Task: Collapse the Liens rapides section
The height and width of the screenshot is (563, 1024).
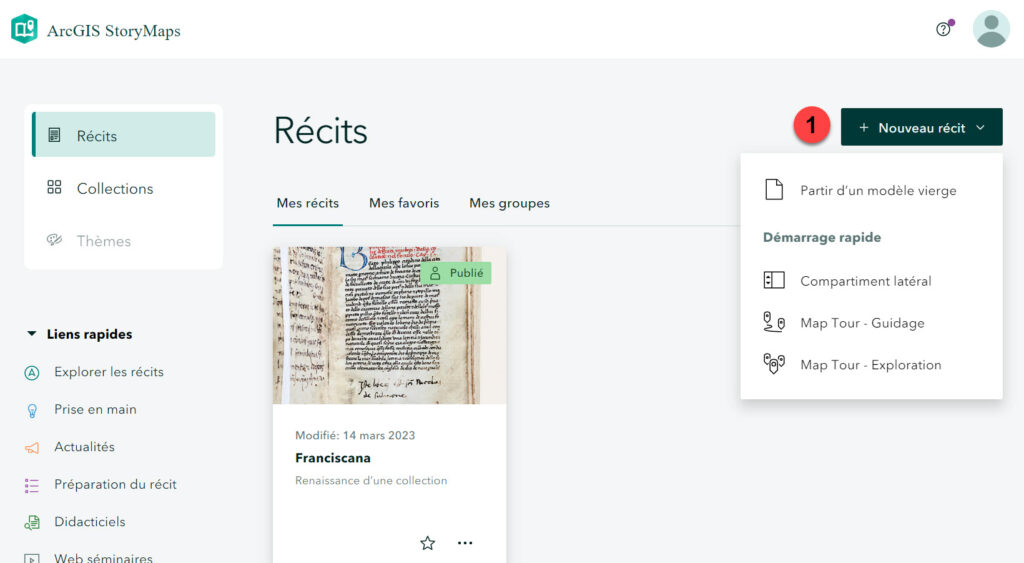Action: (x=32, y=334)
